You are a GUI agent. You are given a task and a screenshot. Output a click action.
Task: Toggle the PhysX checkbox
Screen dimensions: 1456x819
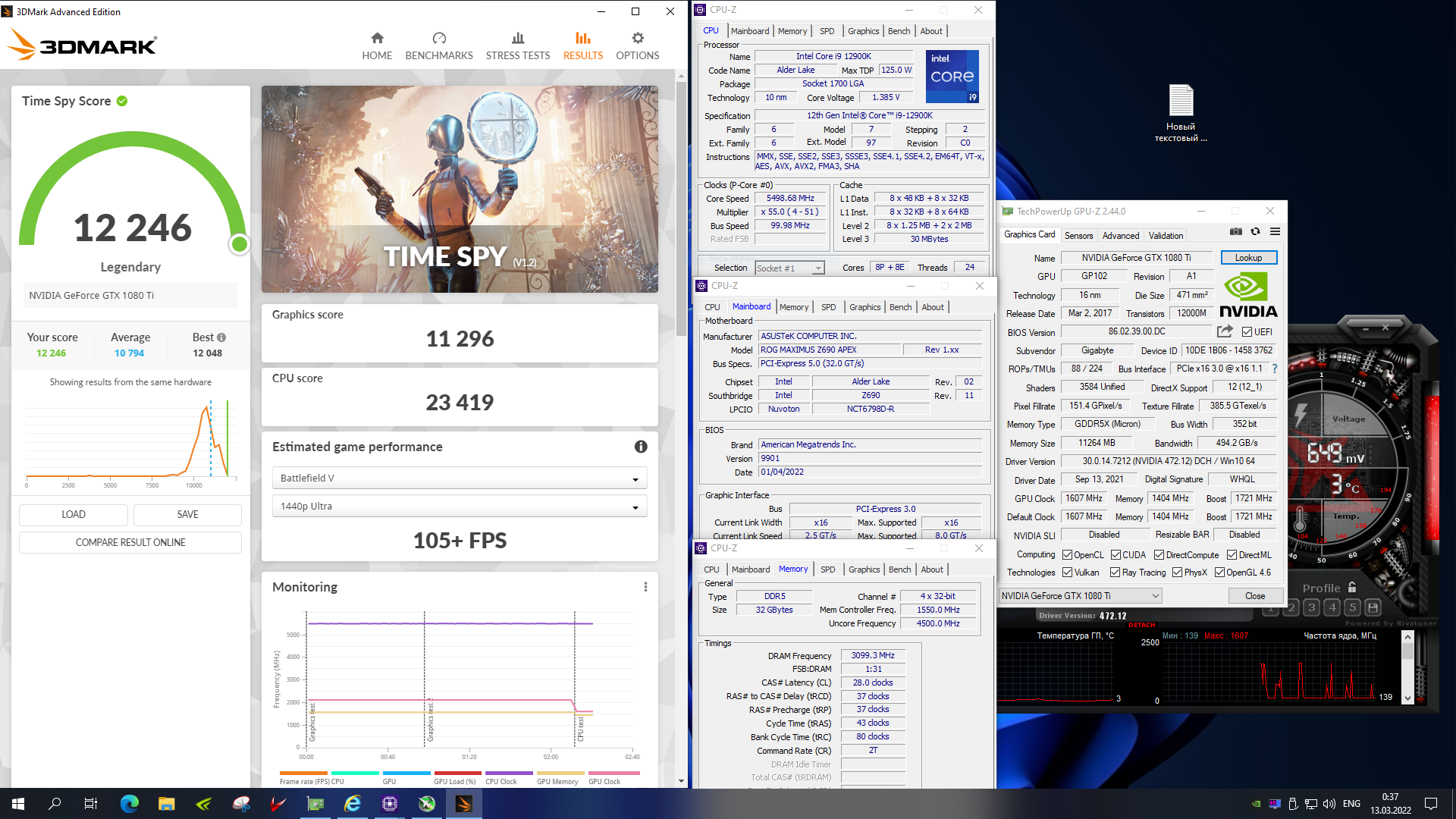pyautogui.click(x=1177, y=573)
